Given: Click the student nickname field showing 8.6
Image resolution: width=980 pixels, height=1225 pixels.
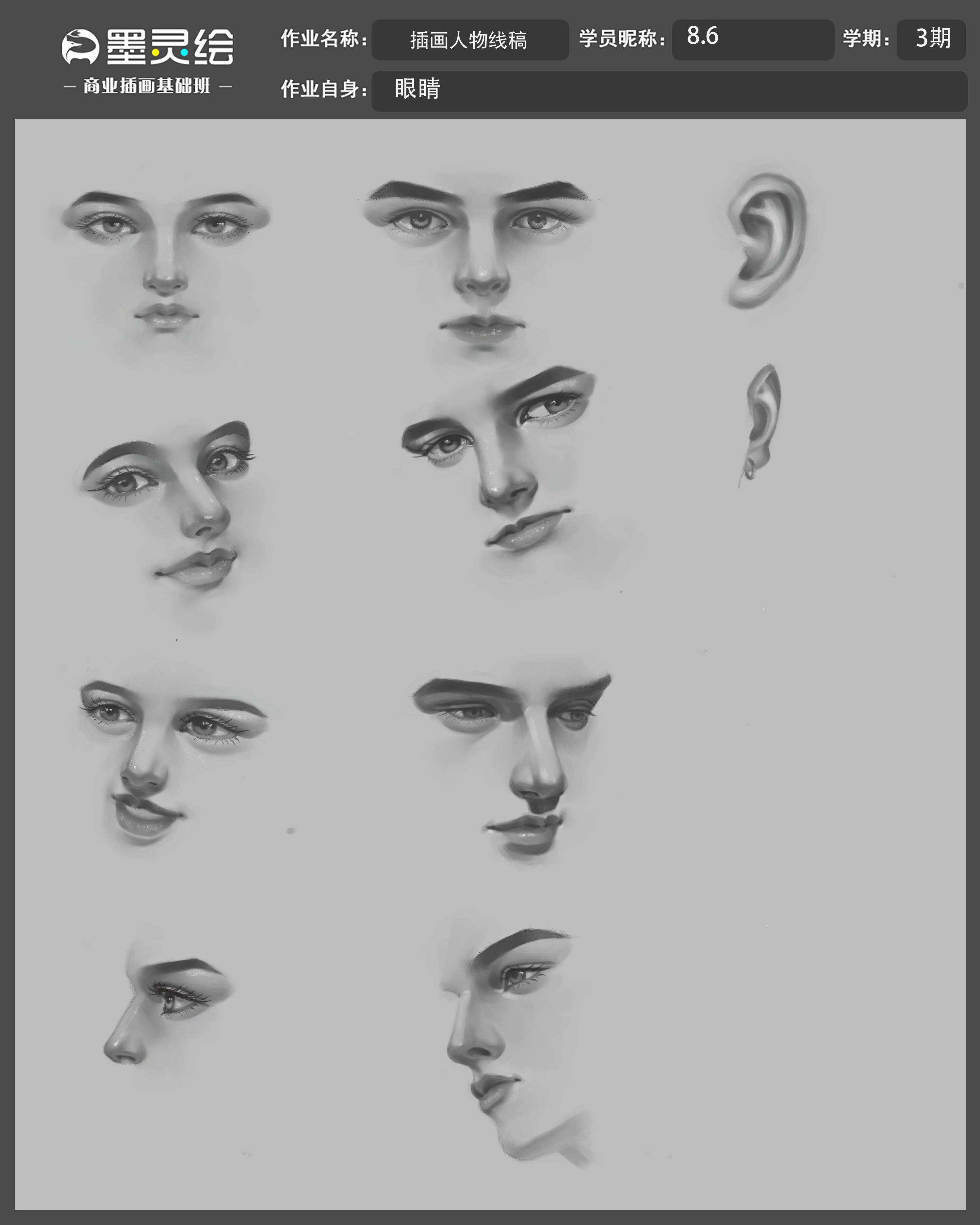Looking at the screenshot, I should [753, 40].
